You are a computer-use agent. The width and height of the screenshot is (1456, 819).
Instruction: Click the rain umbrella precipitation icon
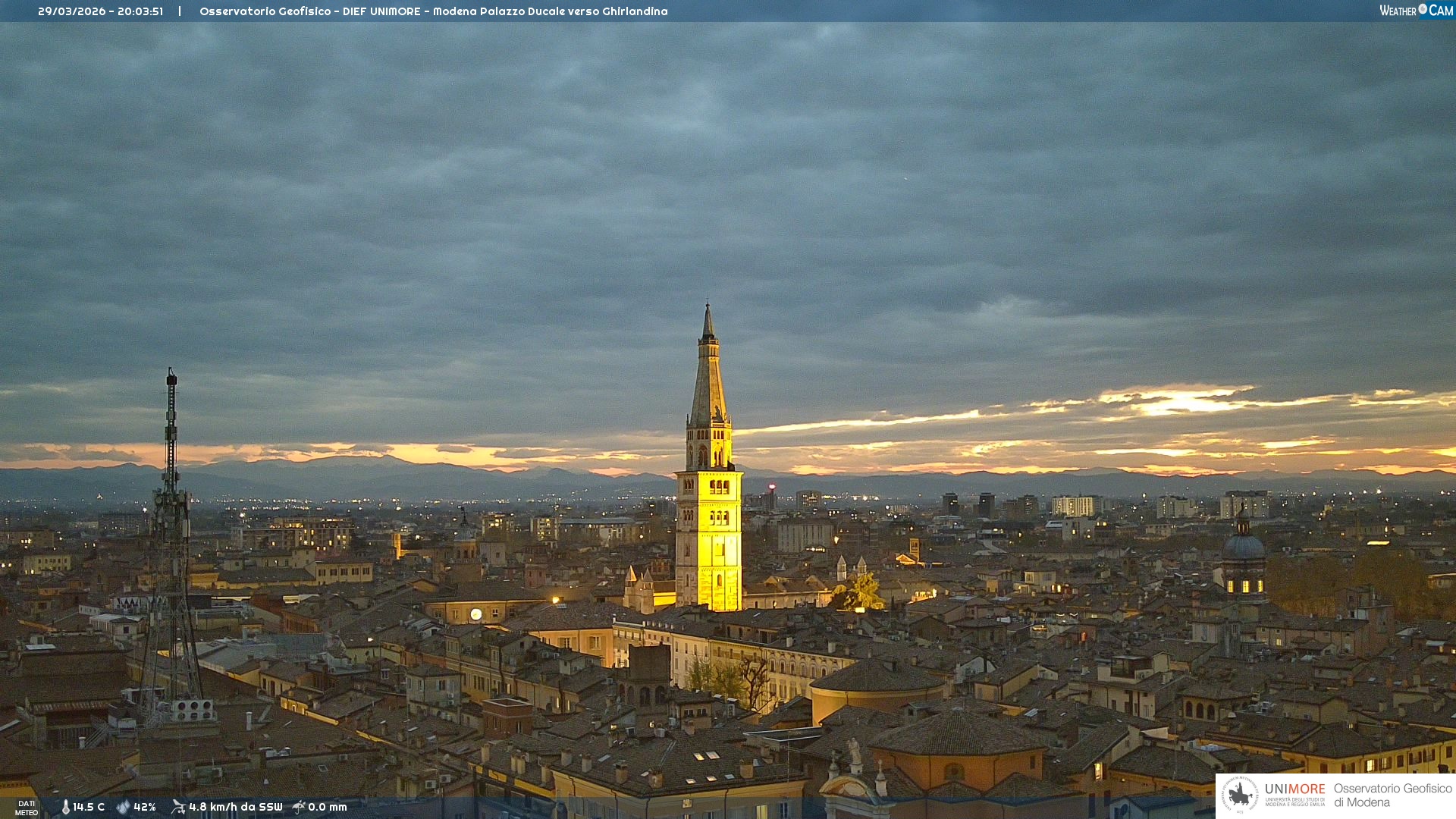299,808
